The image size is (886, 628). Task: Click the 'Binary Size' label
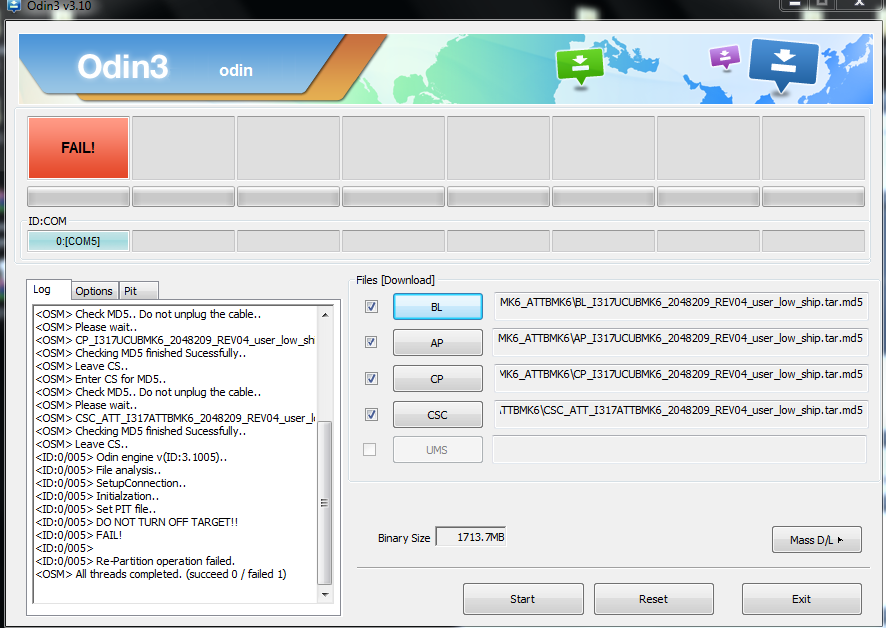(404, 538)
